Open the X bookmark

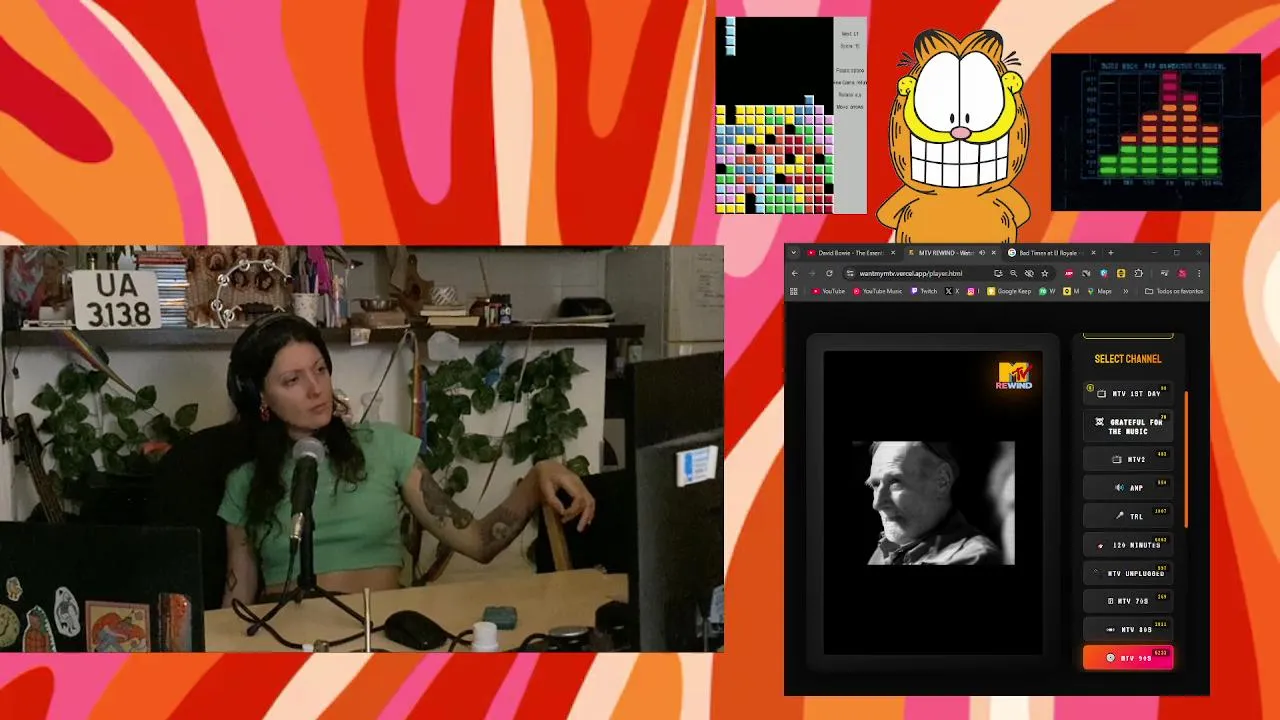pos(953,291)
